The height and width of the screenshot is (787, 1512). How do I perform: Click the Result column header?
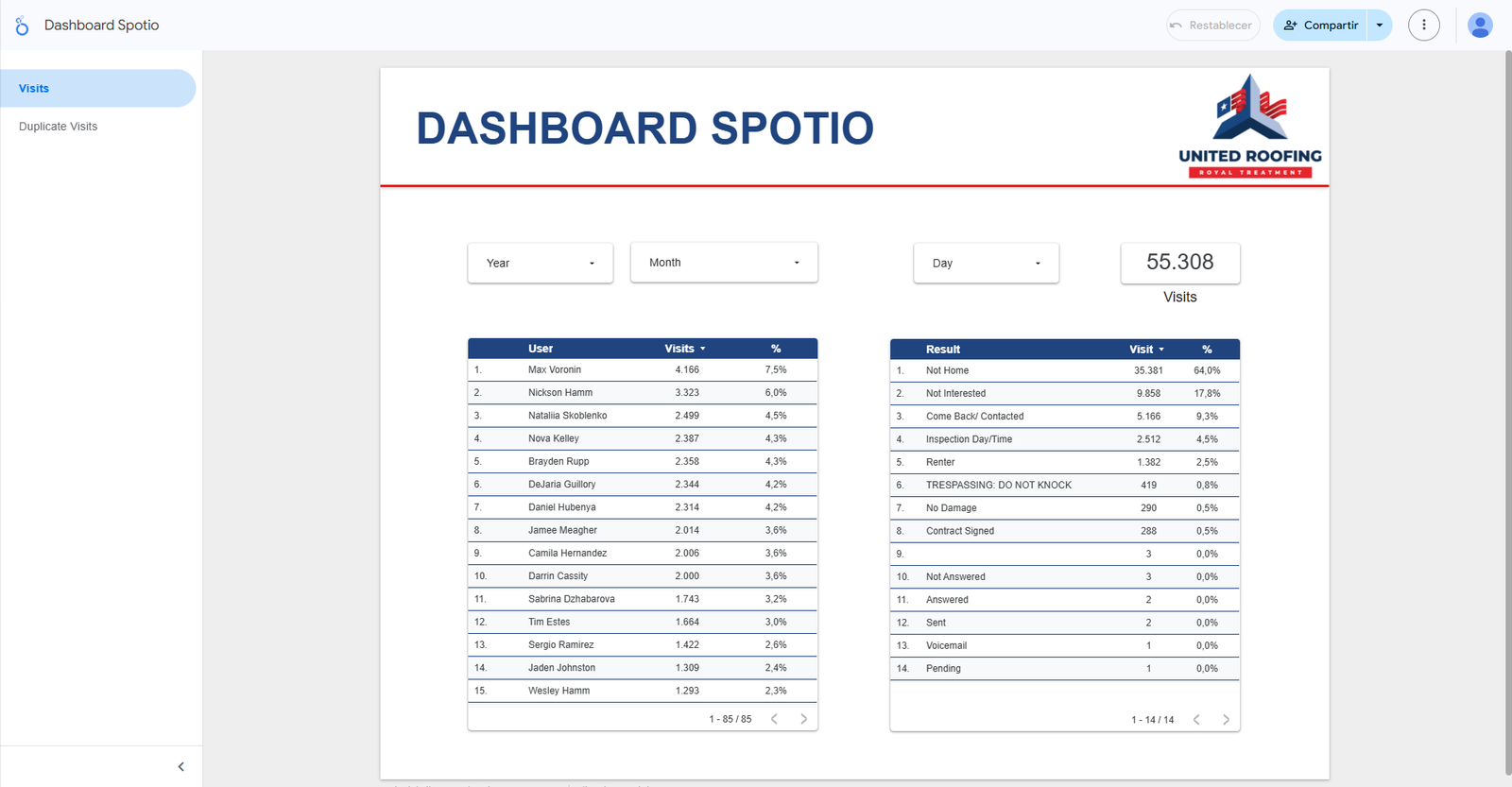pos(943,350)
